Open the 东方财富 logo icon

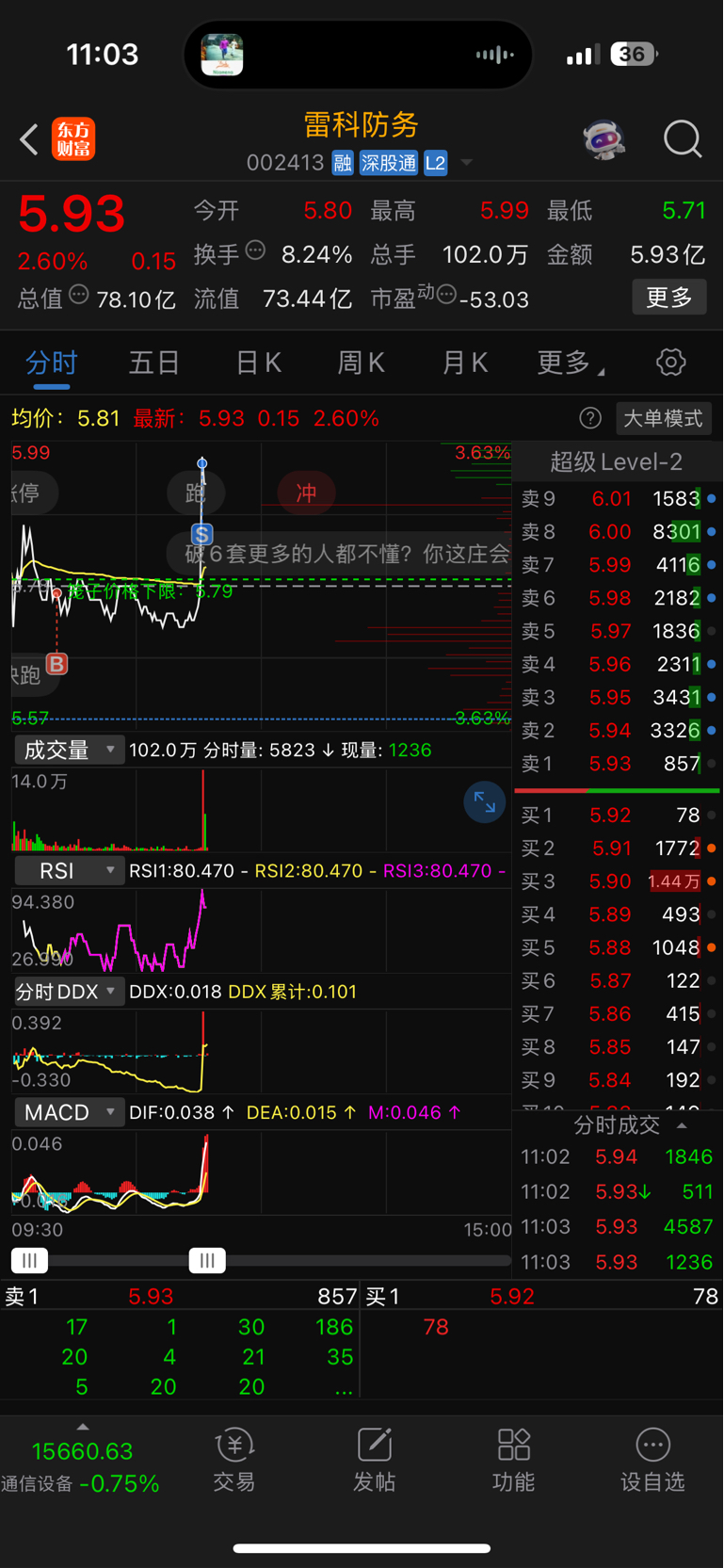tap(73, 139)
